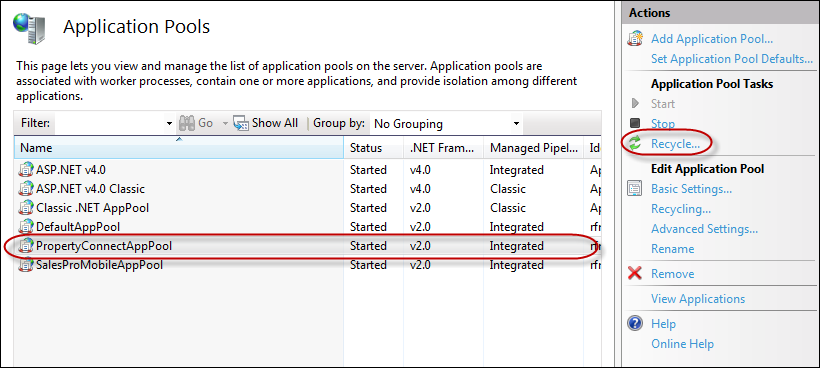Click into the Filter text field
The image size is (820, 368).
(x=109, y=124)
